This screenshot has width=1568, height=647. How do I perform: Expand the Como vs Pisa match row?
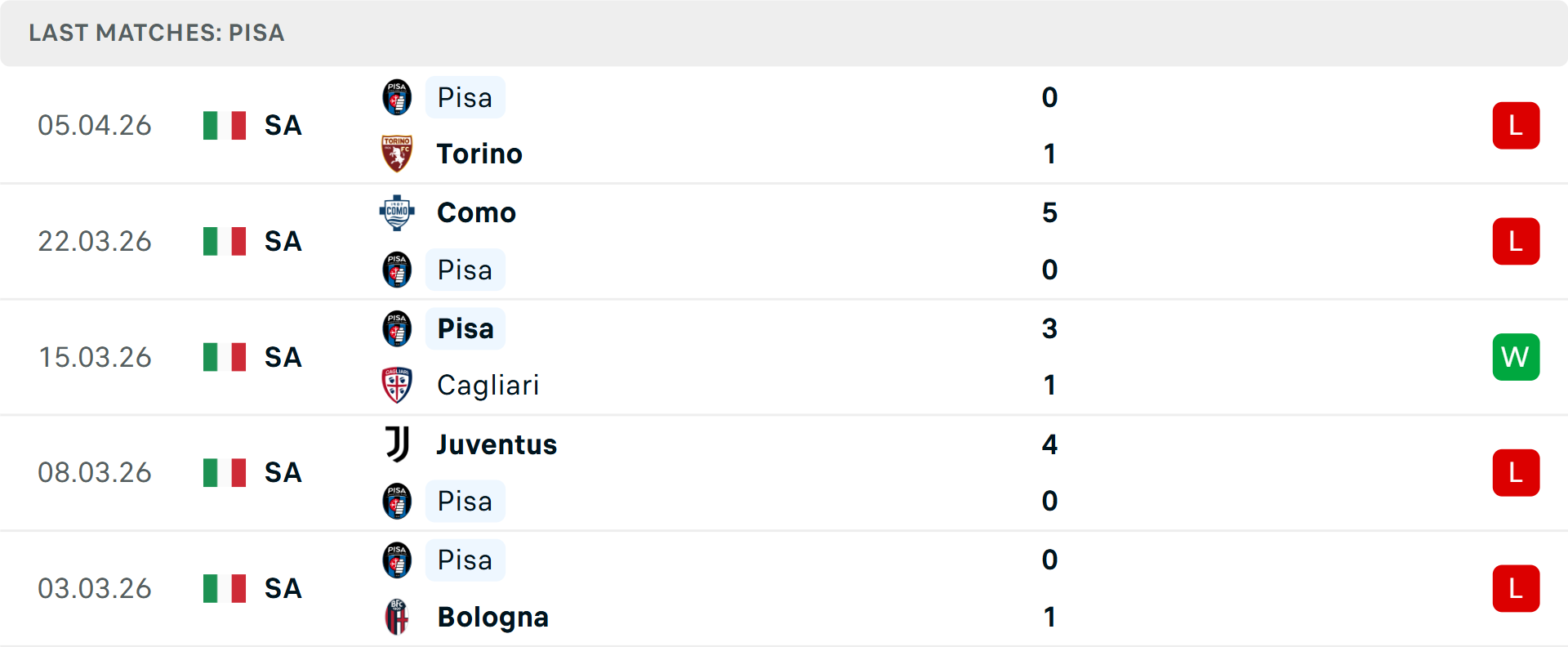(784, 241)
